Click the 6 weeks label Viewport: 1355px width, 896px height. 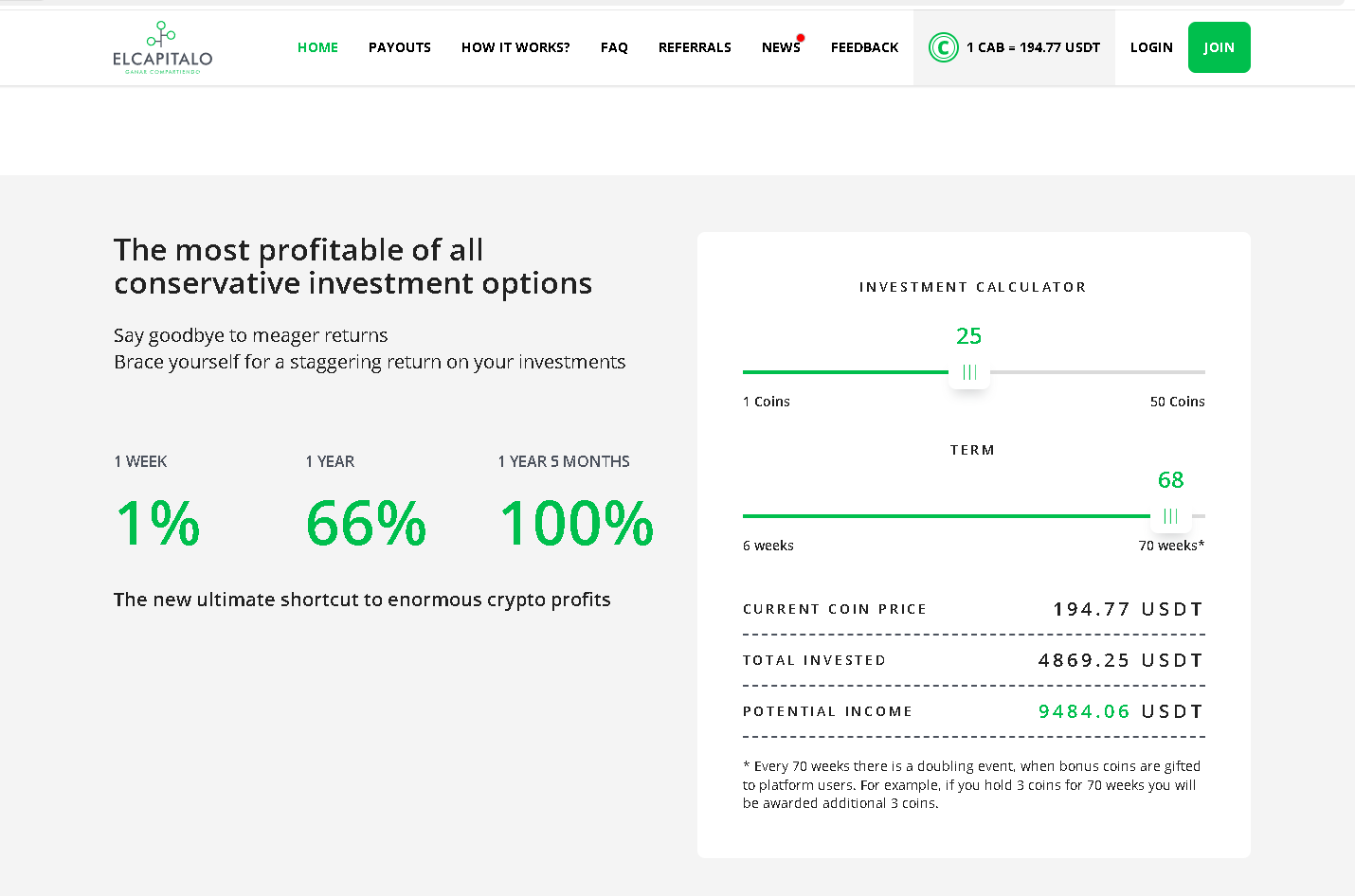click(x=768, y=546)
